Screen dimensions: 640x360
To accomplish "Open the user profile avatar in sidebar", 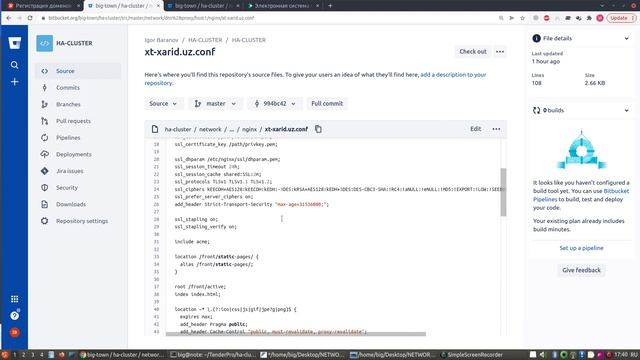I will [15, 332].
